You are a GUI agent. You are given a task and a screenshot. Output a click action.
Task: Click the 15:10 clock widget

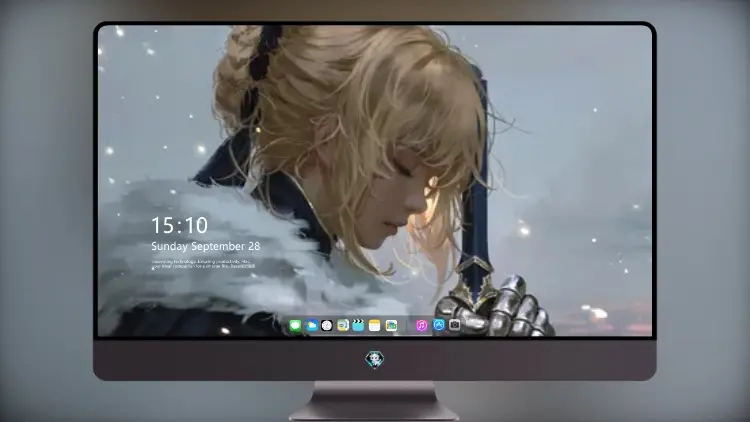(179, 225)
